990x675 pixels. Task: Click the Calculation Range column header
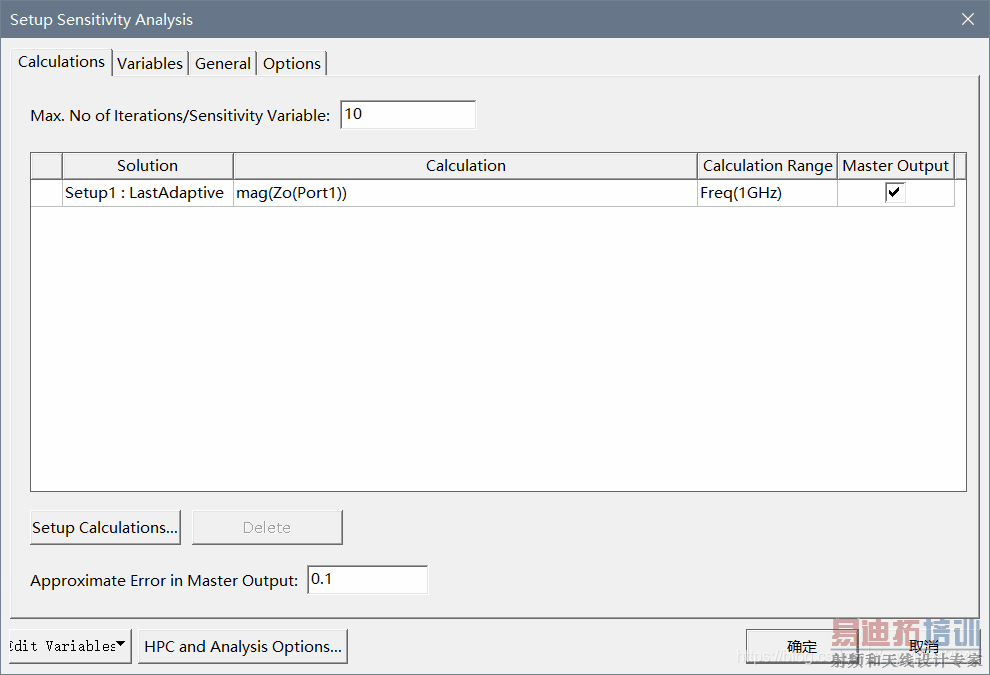(x=767, y=166)
